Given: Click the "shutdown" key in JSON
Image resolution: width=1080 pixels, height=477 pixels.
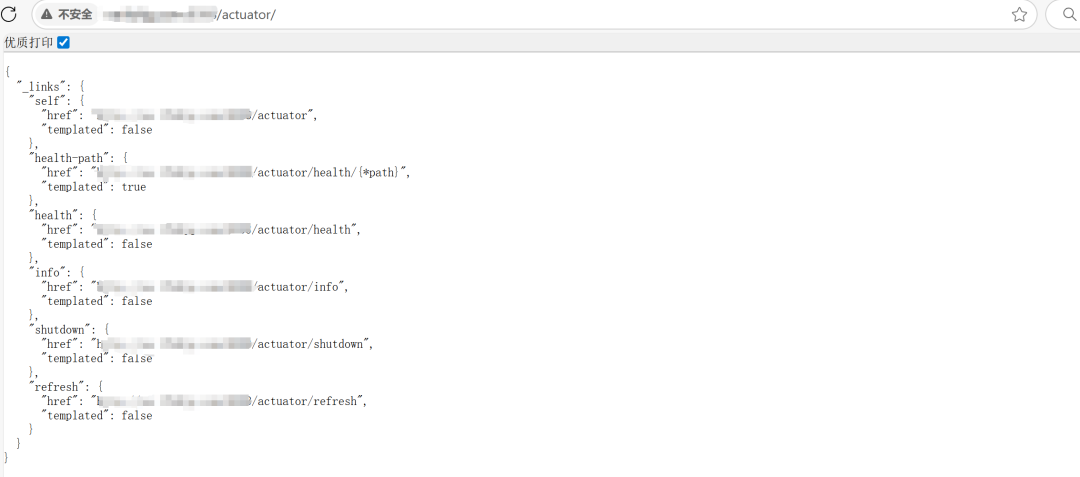Looking at the screenshot, I should (61, 330).
